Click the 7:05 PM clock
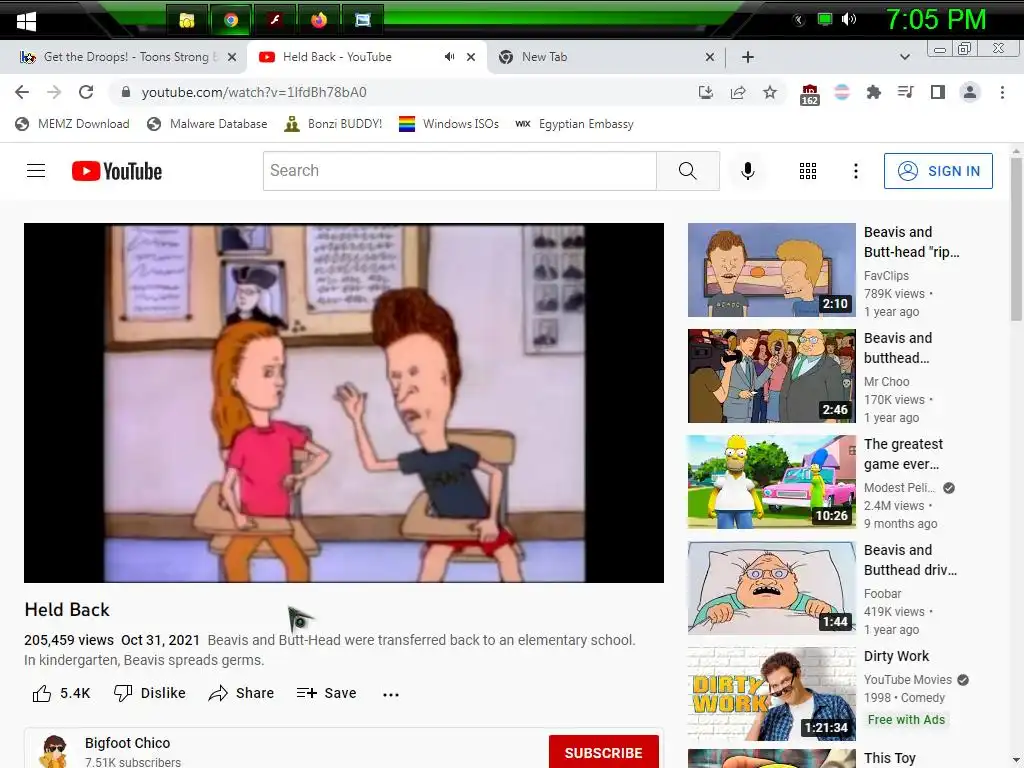Image resolution: width=1024 pixels, height=768 pixels. point(935,20)
